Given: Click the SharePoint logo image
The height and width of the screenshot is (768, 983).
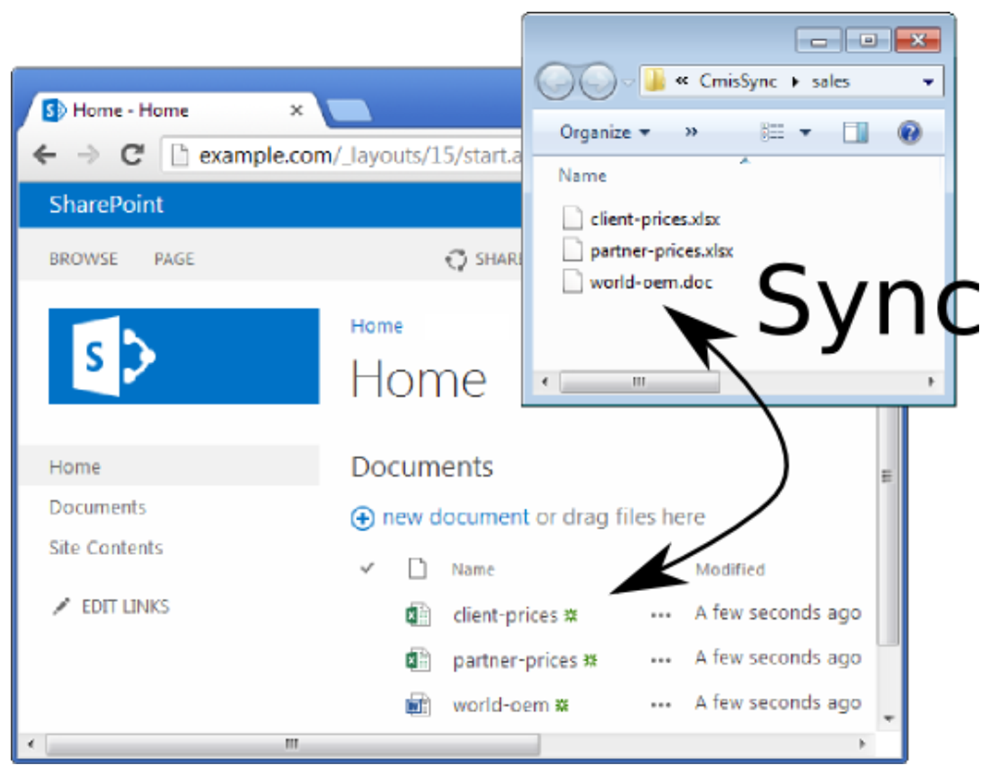Looking at the screenshot, I should (x=184, y=356).
